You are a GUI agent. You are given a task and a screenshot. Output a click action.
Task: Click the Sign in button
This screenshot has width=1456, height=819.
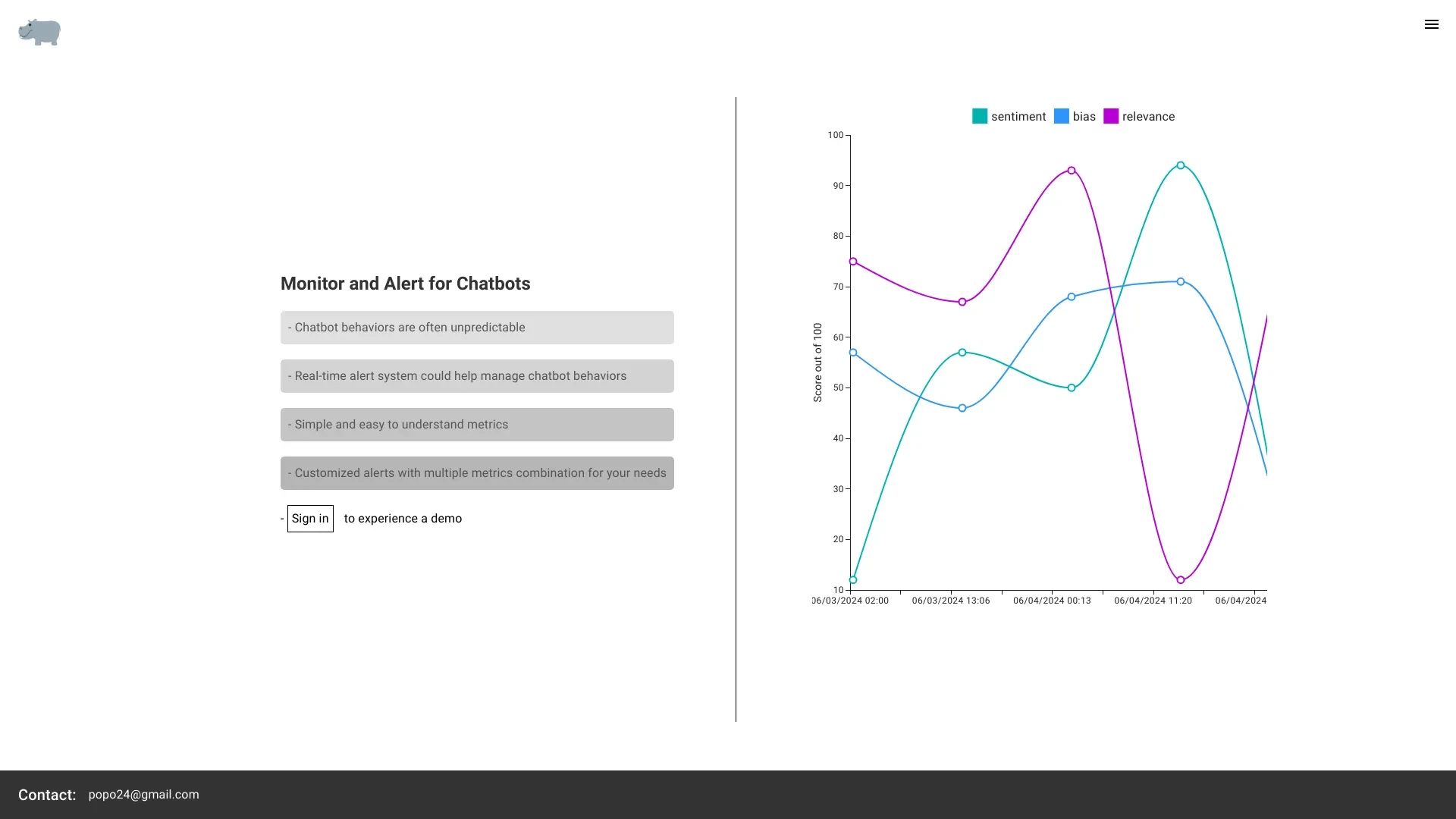click(x=309, y=518)
